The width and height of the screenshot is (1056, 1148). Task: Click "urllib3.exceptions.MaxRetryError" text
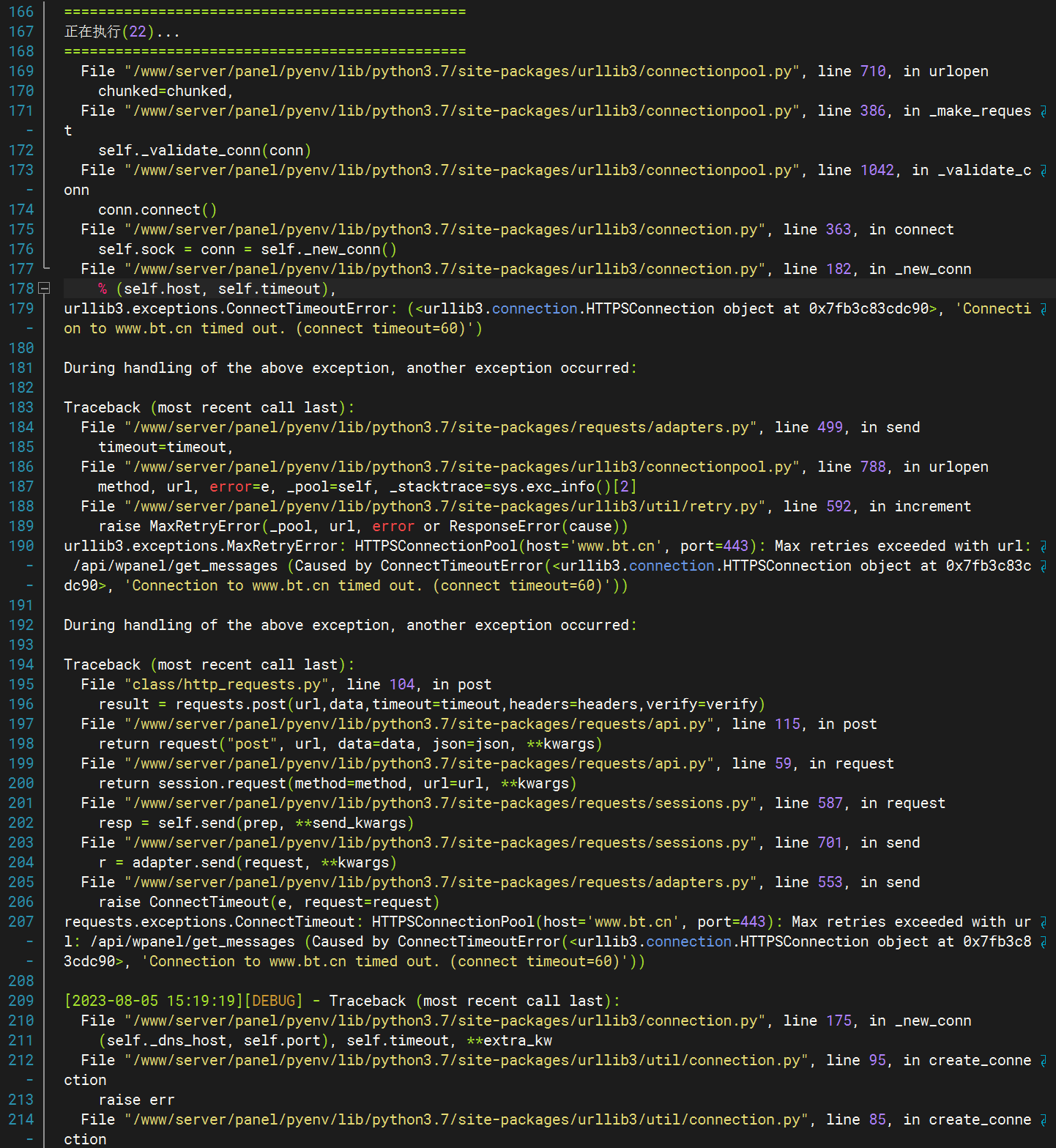pos(201,546)
